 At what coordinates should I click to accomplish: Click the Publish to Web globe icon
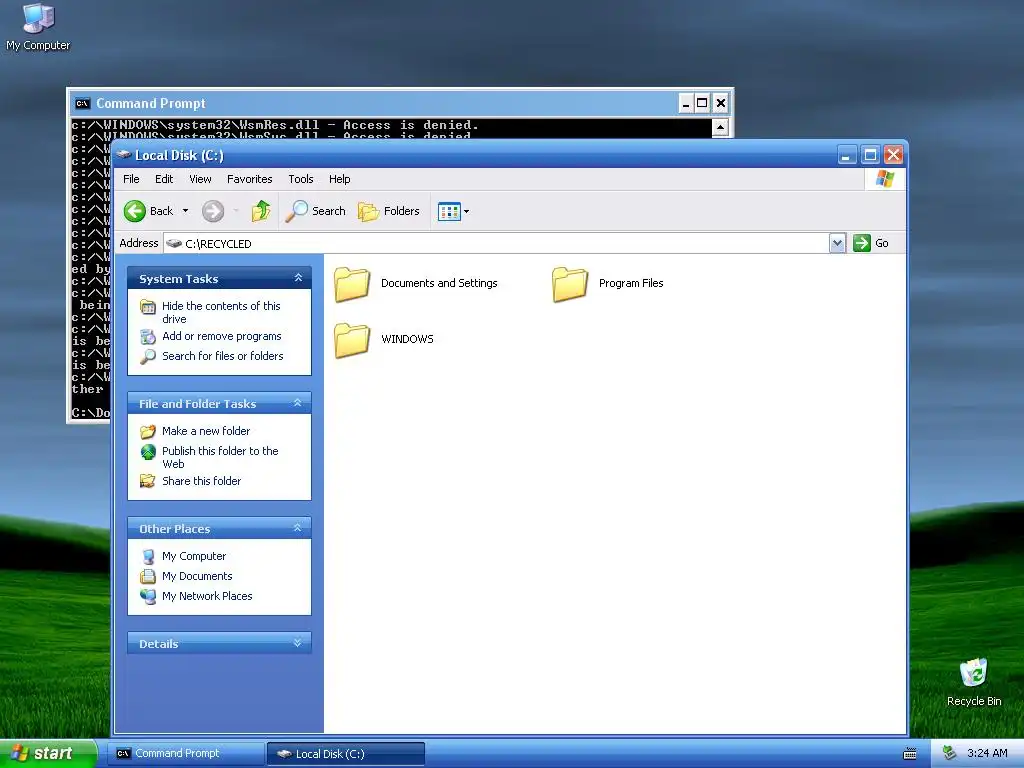[x=148, y=451]
